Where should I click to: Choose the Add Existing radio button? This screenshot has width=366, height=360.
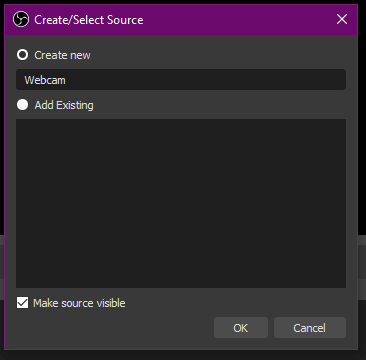coord(22,105)
